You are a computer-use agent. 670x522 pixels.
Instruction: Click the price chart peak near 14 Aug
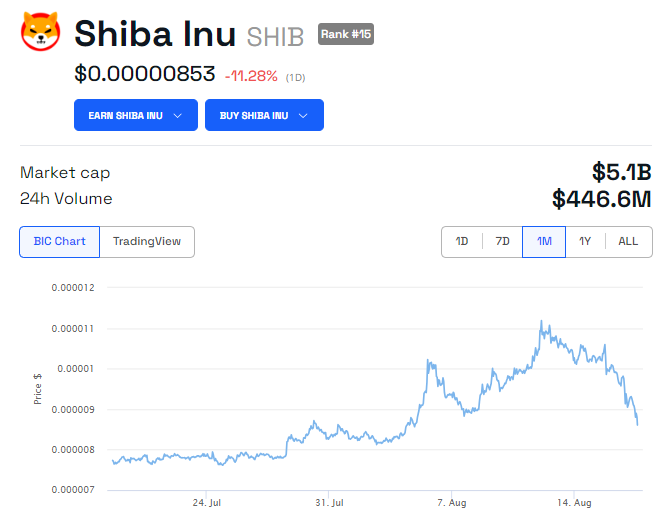coord(541,322)
